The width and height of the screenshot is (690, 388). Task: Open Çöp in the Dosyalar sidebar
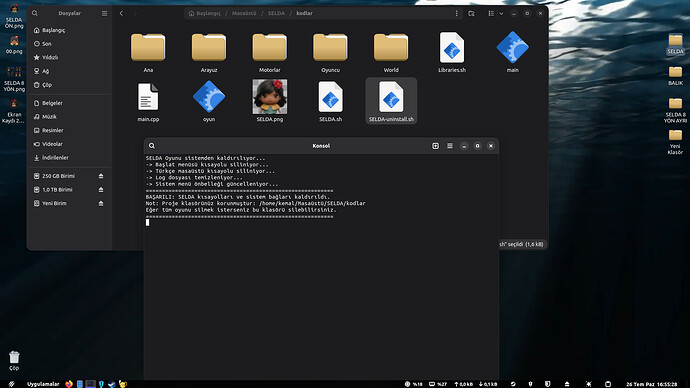pyautogui.click(x=70, y=85)
